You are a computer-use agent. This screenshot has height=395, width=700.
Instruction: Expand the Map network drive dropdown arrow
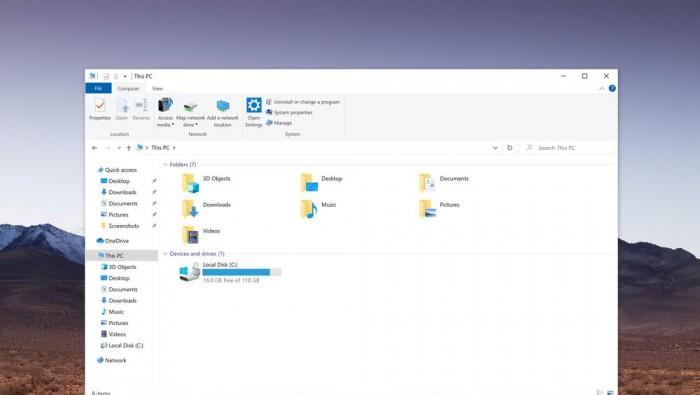pos(196,125)
